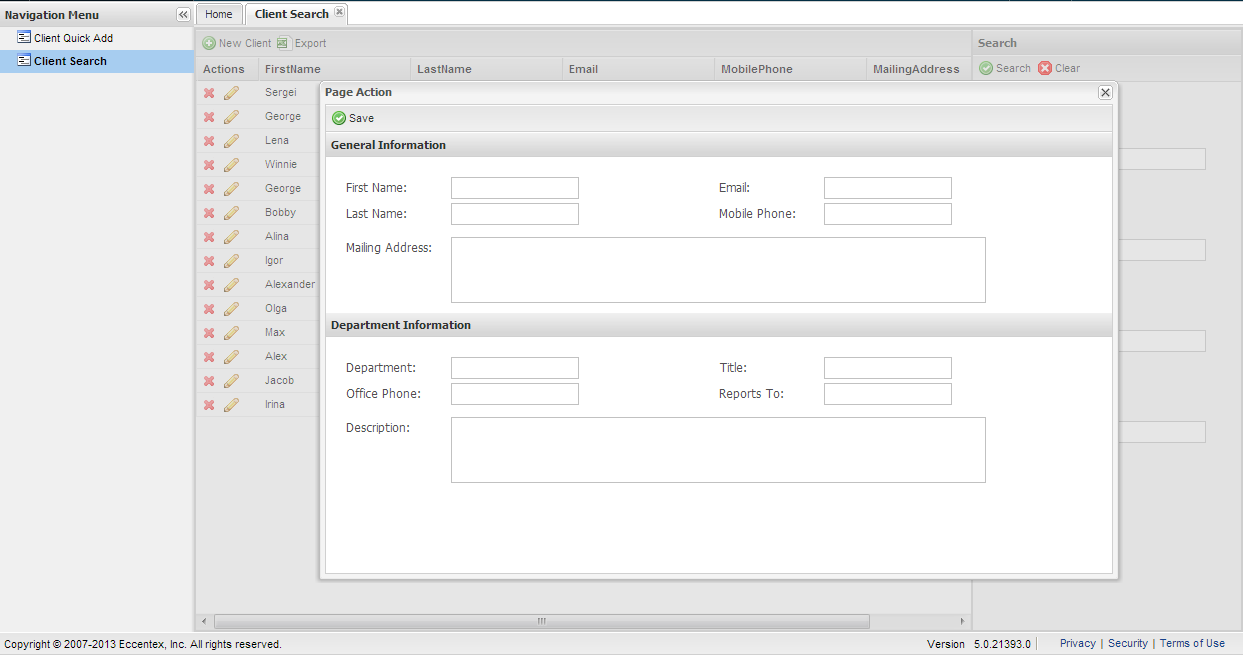The width and height of the screenshot is (1243, 655).
Task: Focus the First Name input field
Action: [x=515, y=188]
